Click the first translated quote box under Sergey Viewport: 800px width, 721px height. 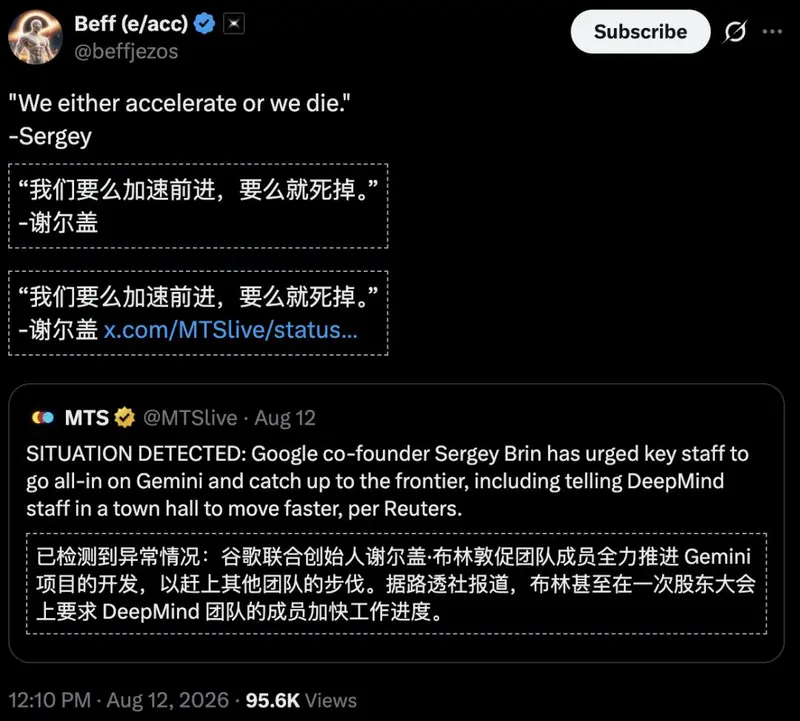[198, 206]
